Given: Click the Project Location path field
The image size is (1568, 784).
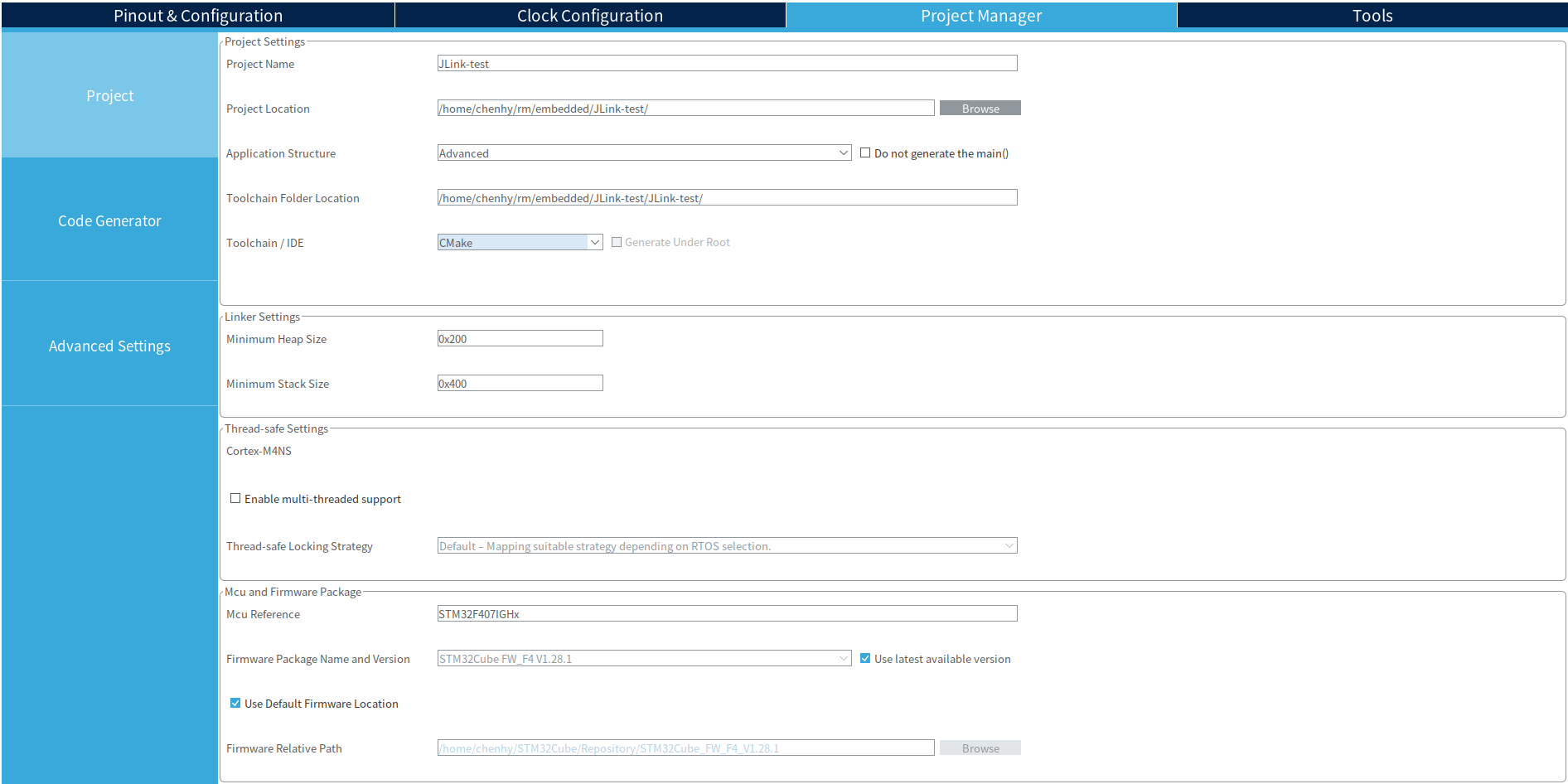Looking at the screenshot, I should tap(685, 109).
